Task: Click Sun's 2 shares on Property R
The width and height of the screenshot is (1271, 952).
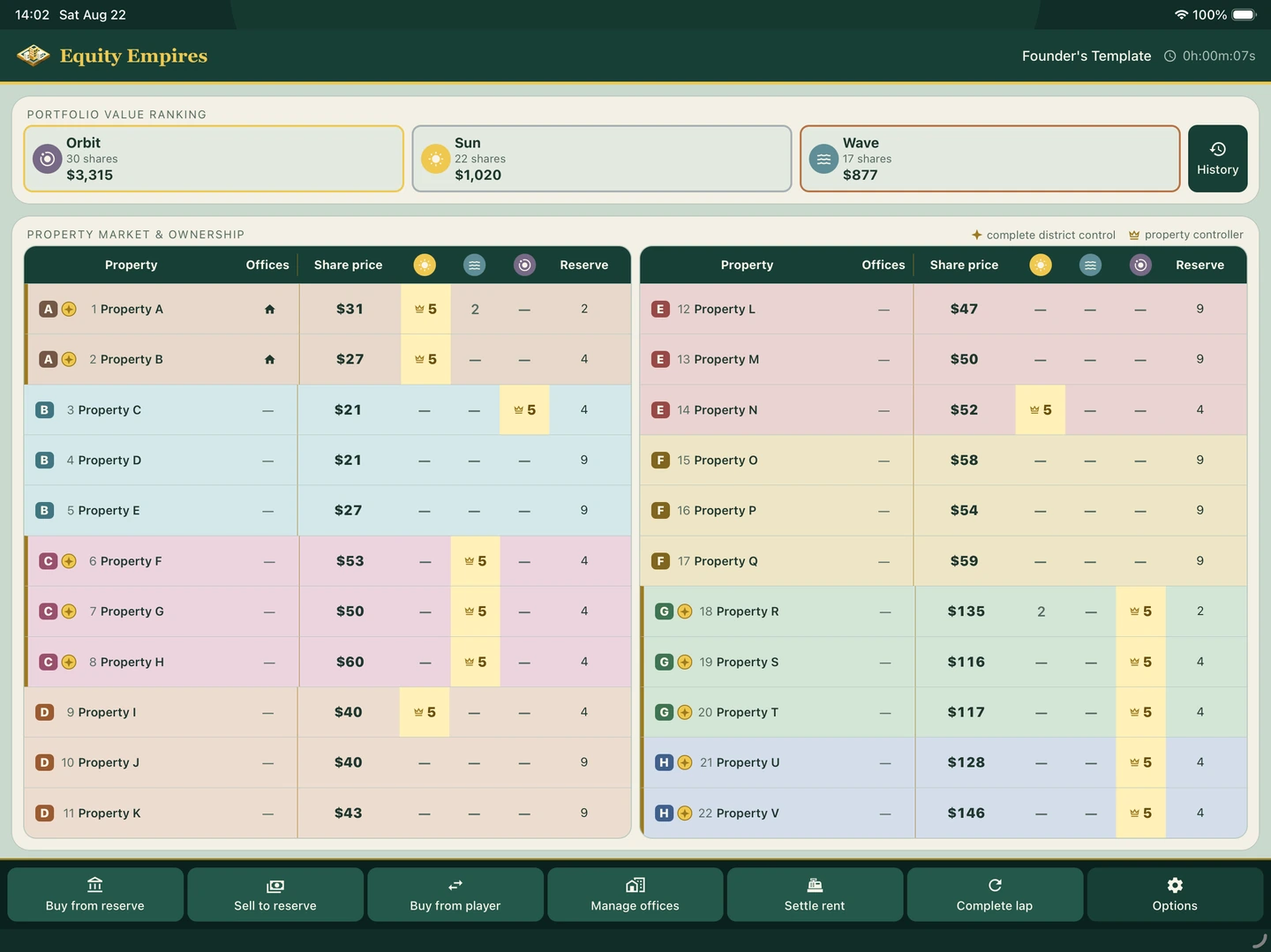Action: click(x=1042, y=611)
